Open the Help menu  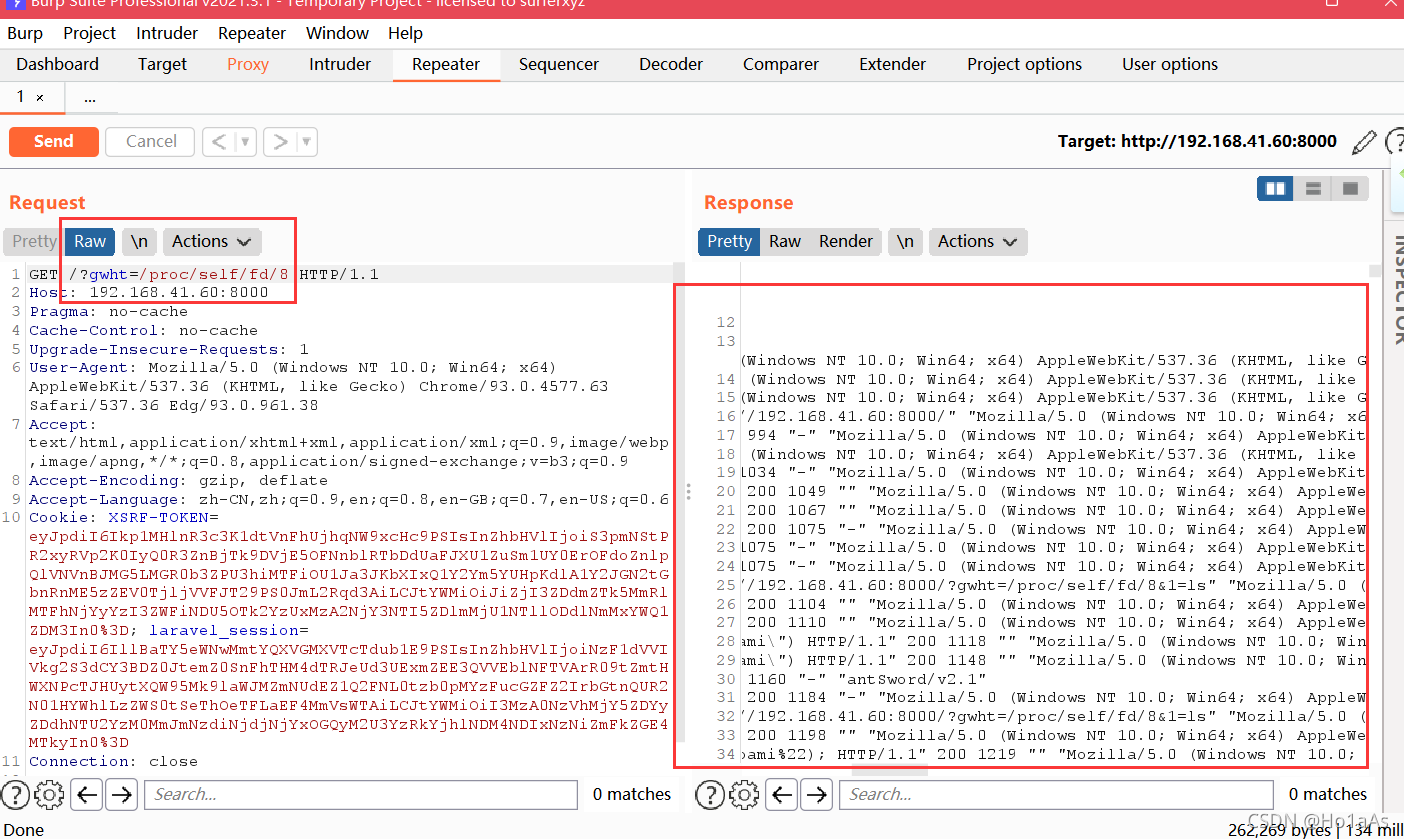pyautogui.click(x=405, y=33)
